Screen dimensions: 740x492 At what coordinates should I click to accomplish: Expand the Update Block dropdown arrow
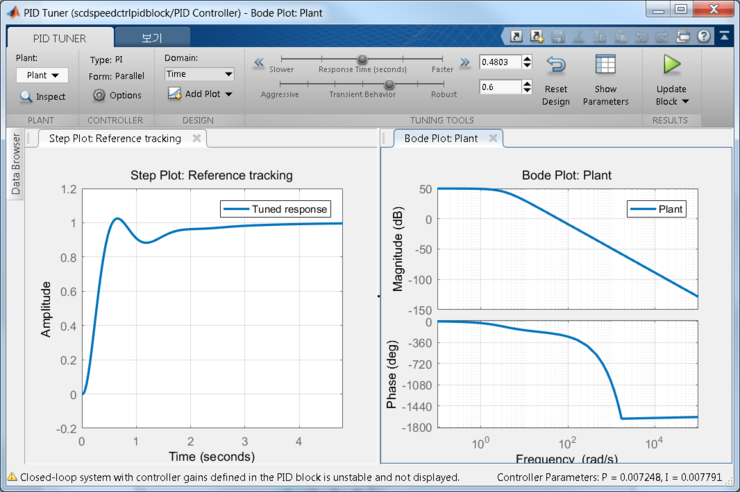coord(686,101)
